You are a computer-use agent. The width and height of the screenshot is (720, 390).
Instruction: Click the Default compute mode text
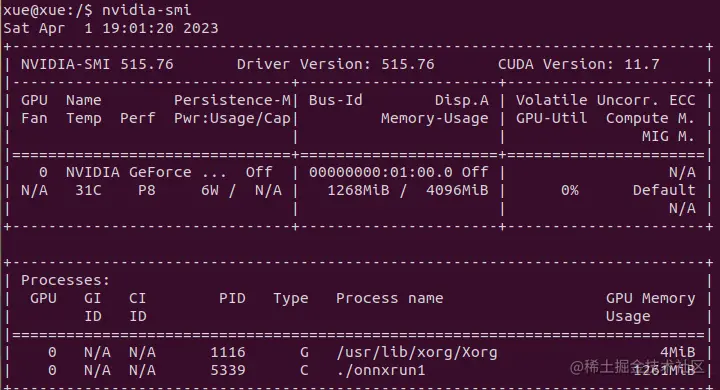point(664,190)
